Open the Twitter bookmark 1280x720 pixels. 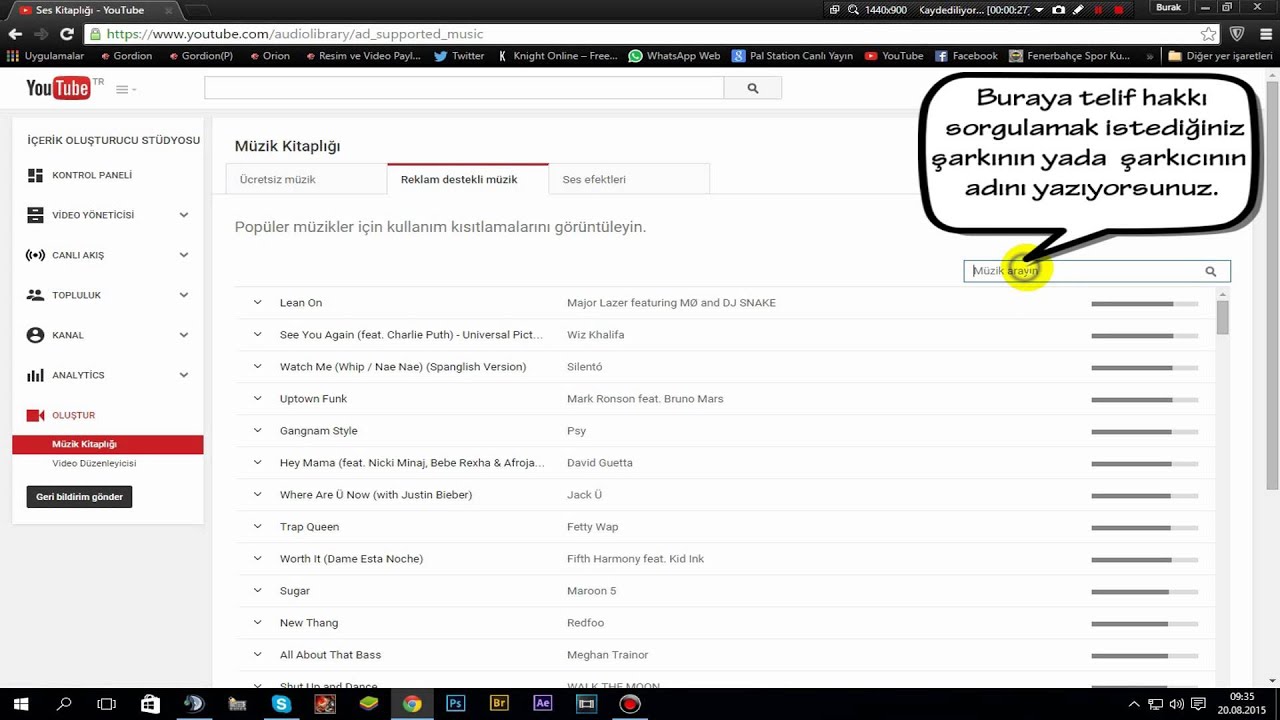459,56
